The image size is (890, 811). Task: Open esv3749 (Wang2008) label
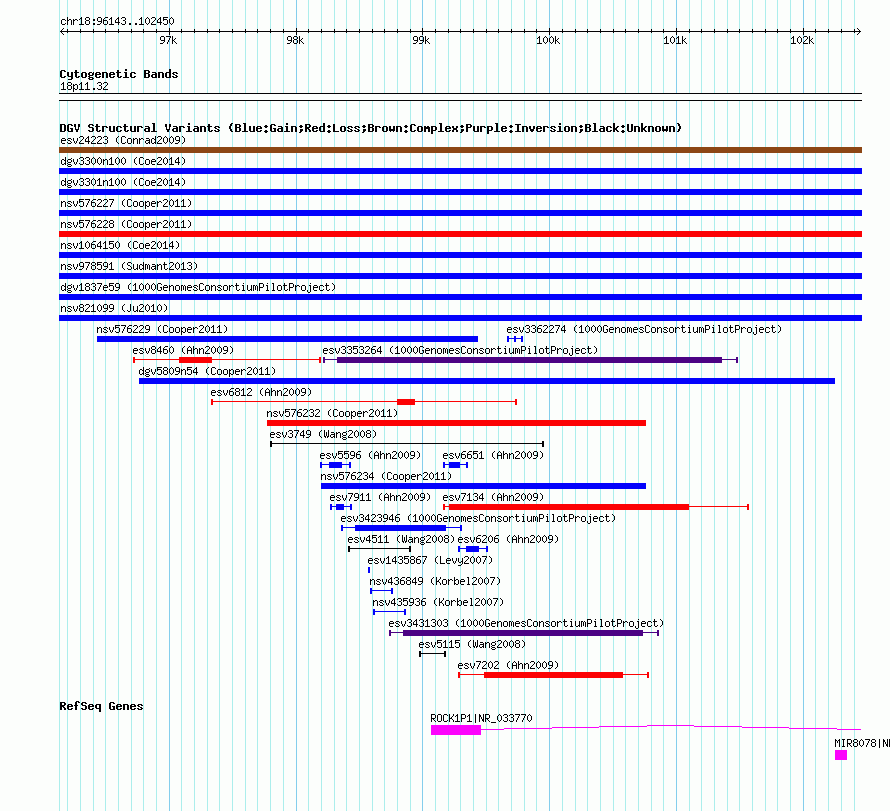tap(323, 434)
